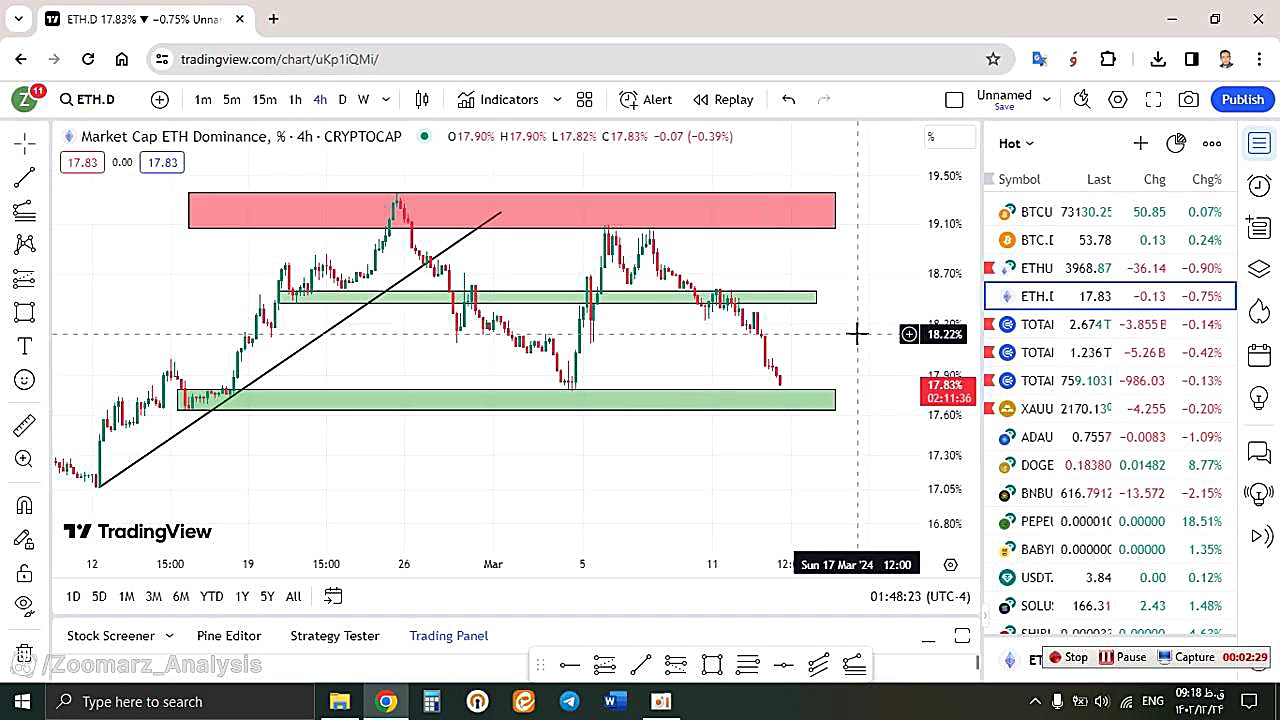Image resolution: width=1280 pixels, height=720 pixels.
Task: Select DOGE row in watchlist
Action: click(x=1110, y=465)
